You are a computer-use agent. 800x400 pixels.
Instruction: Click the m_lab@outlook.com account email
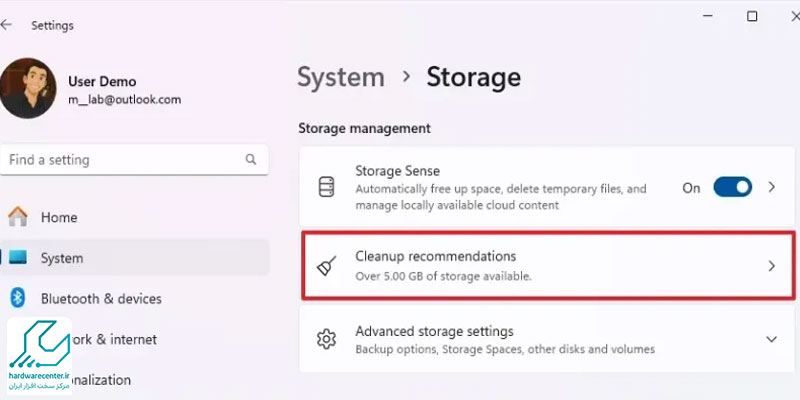(x=124, y=99)
